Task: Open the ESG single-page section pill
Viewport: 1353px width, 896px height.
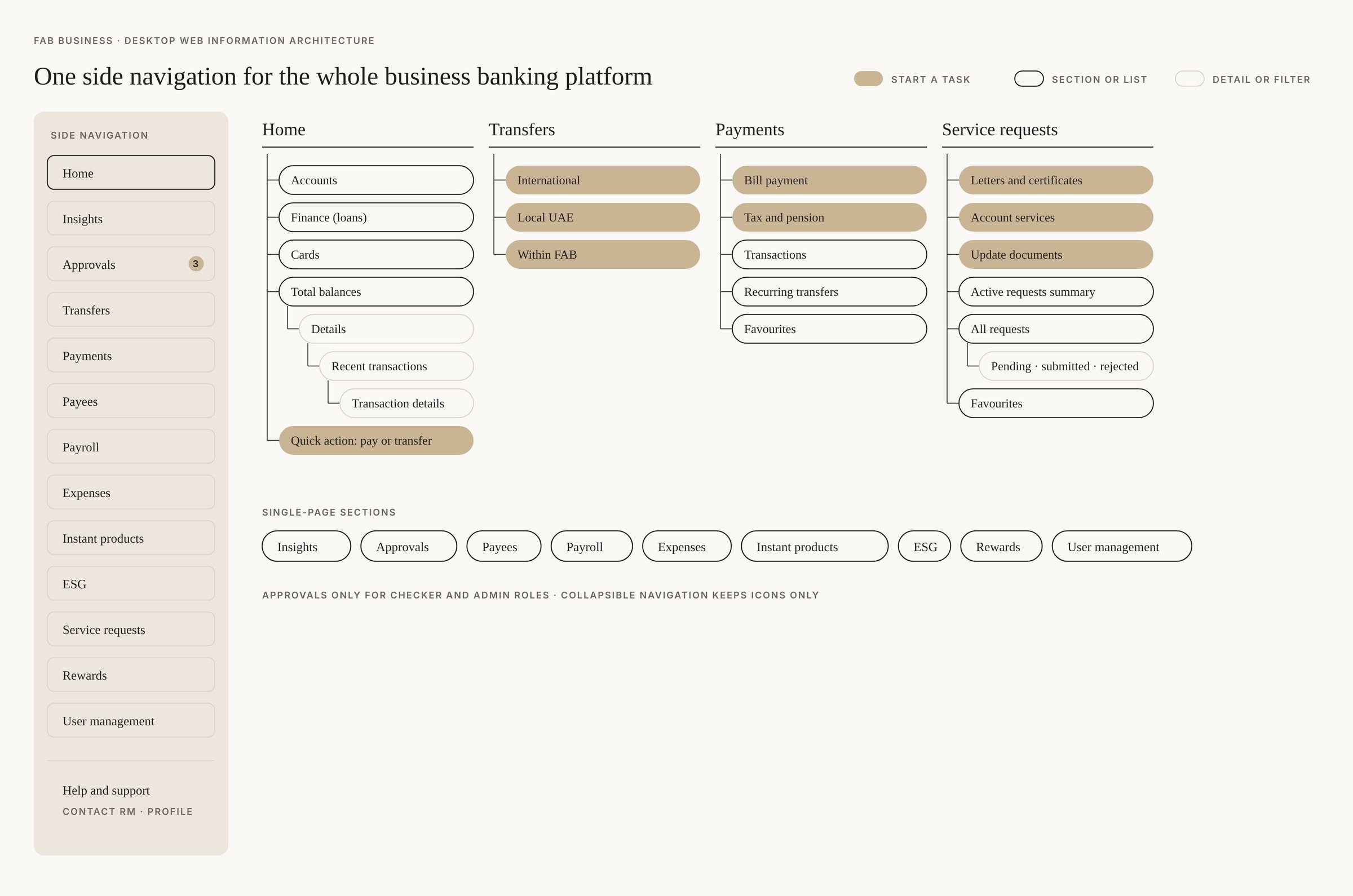Action: [x=925, y=546]
